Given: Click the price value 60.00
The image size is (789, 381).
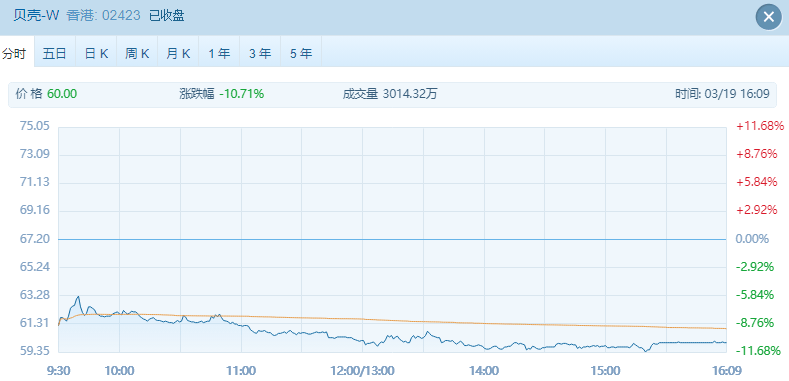Looking at the screenshot, I should click(62, 94).
